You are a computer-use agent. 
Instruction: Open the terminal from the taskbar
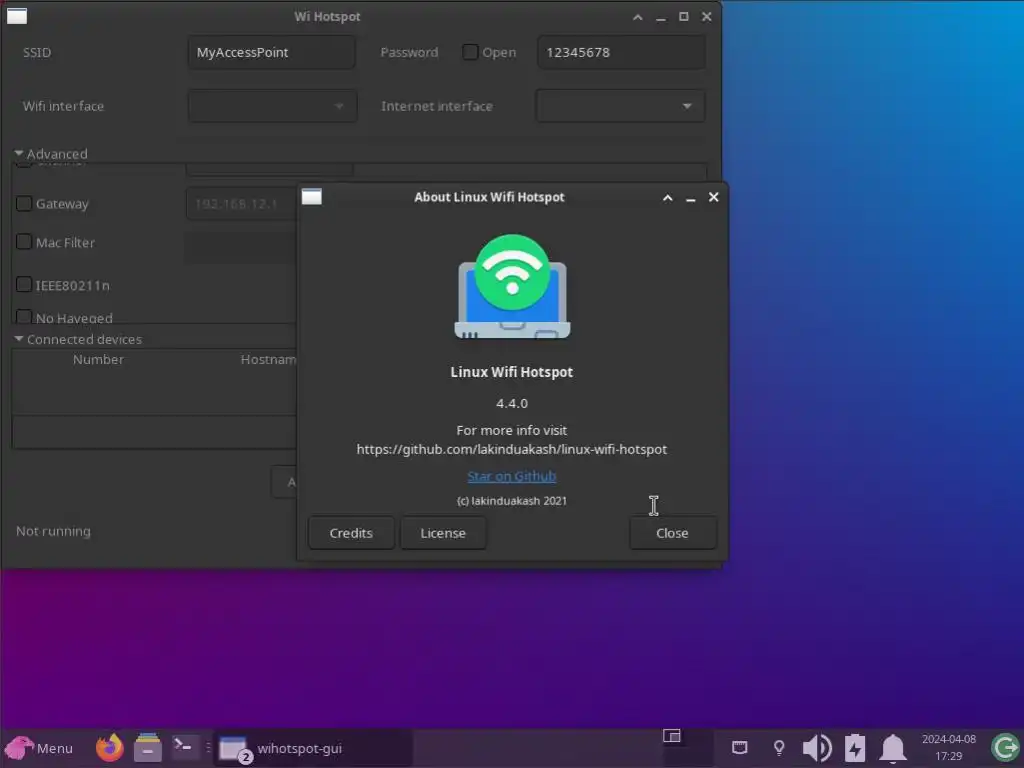point(184,746)
